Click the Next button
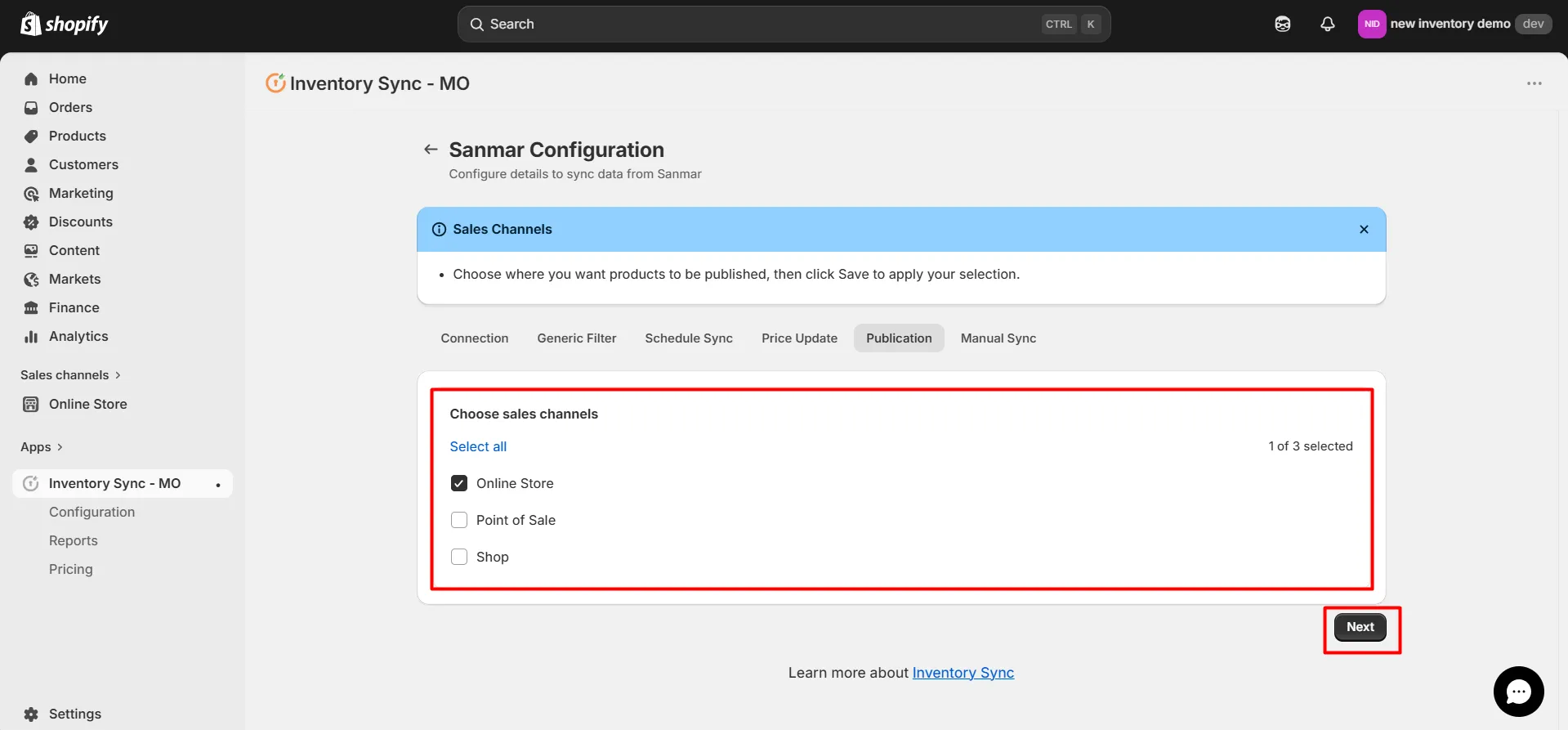The width and height of the screenshot is (1568, 730). coord(1360,627)
